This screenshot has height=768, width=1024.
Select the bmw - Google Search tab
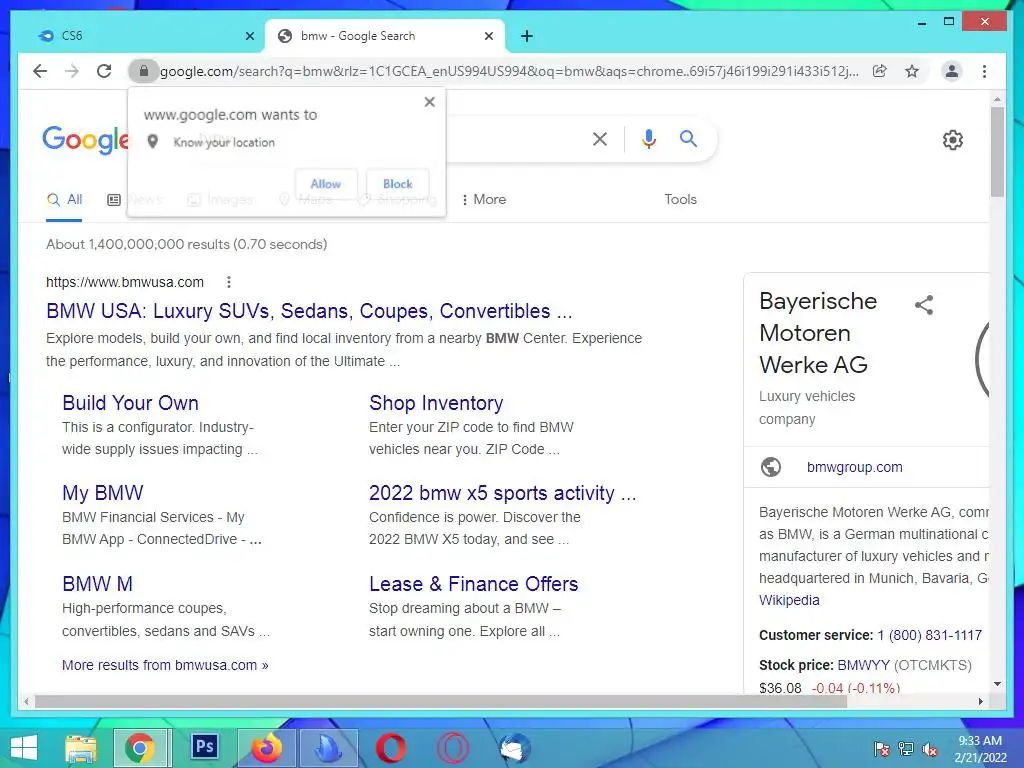(x=385, y=36)
